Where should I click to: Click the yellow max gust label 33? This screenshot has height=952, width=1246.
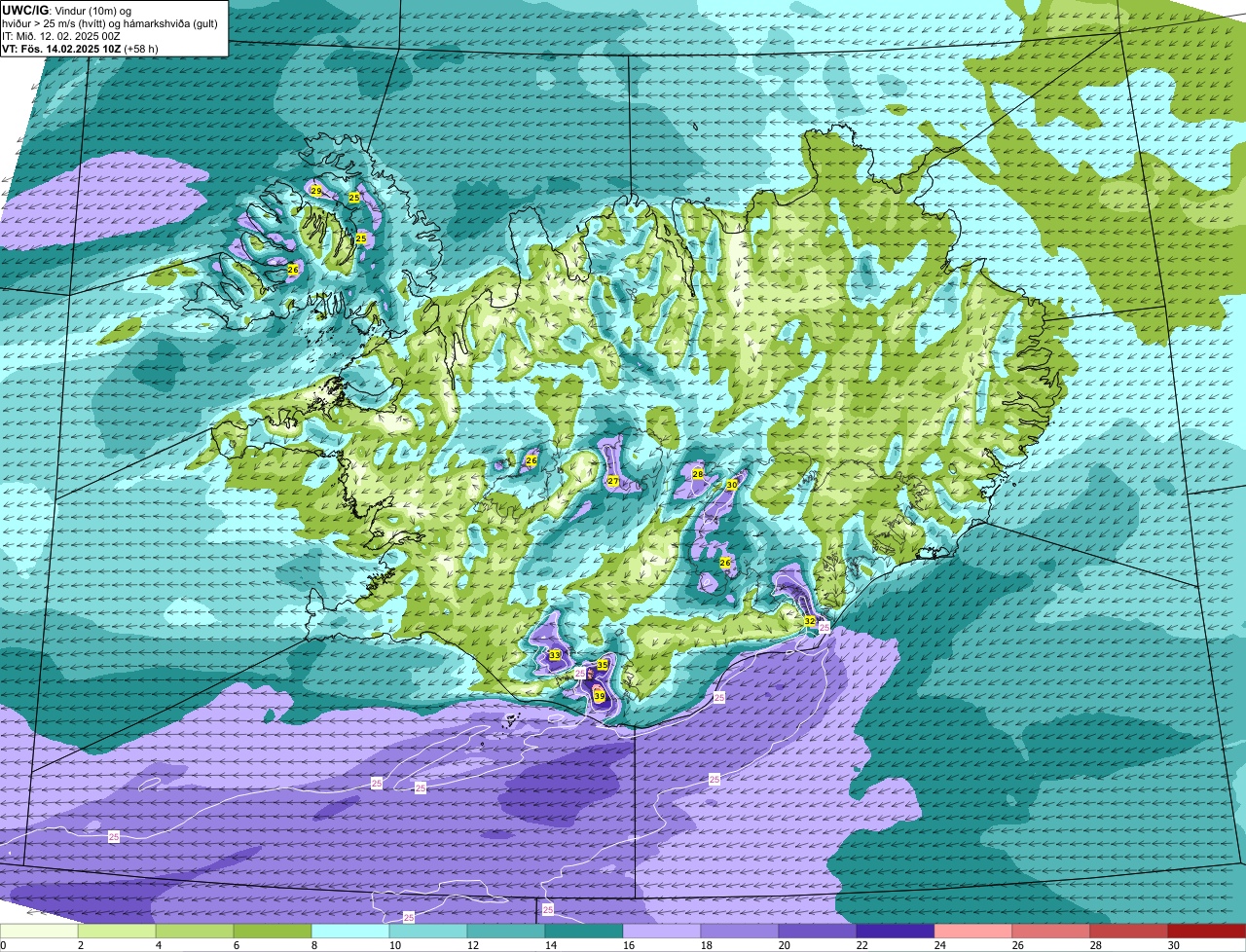point(554,655)
